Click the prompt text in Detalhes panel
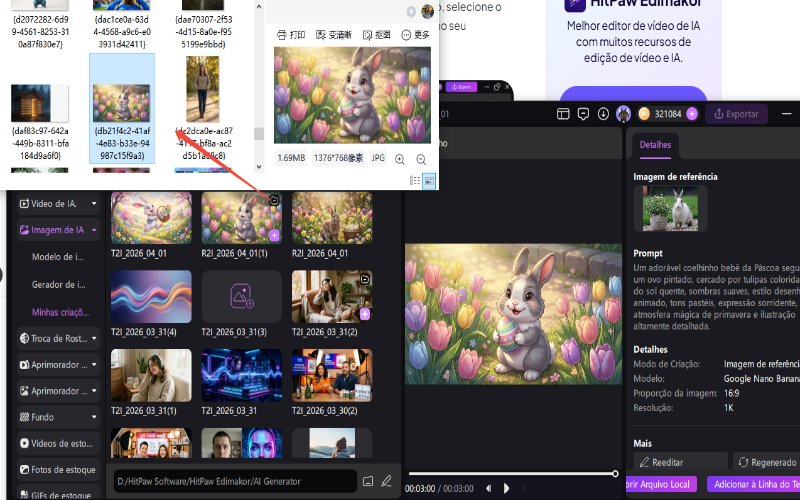The image size is (800, 500). click(x=716, y=296)
